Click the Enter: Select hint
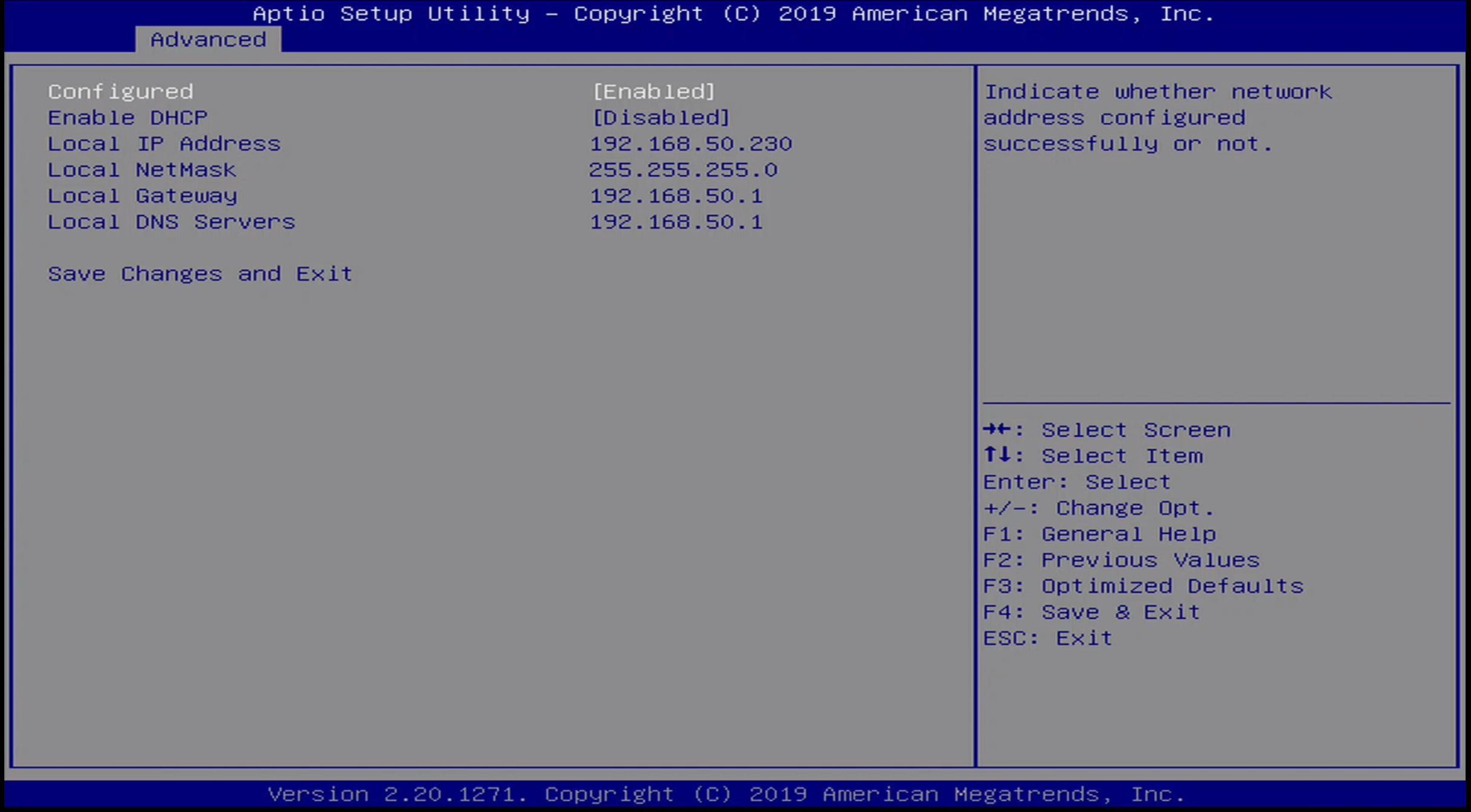1471x812 pixels. 1077,482
